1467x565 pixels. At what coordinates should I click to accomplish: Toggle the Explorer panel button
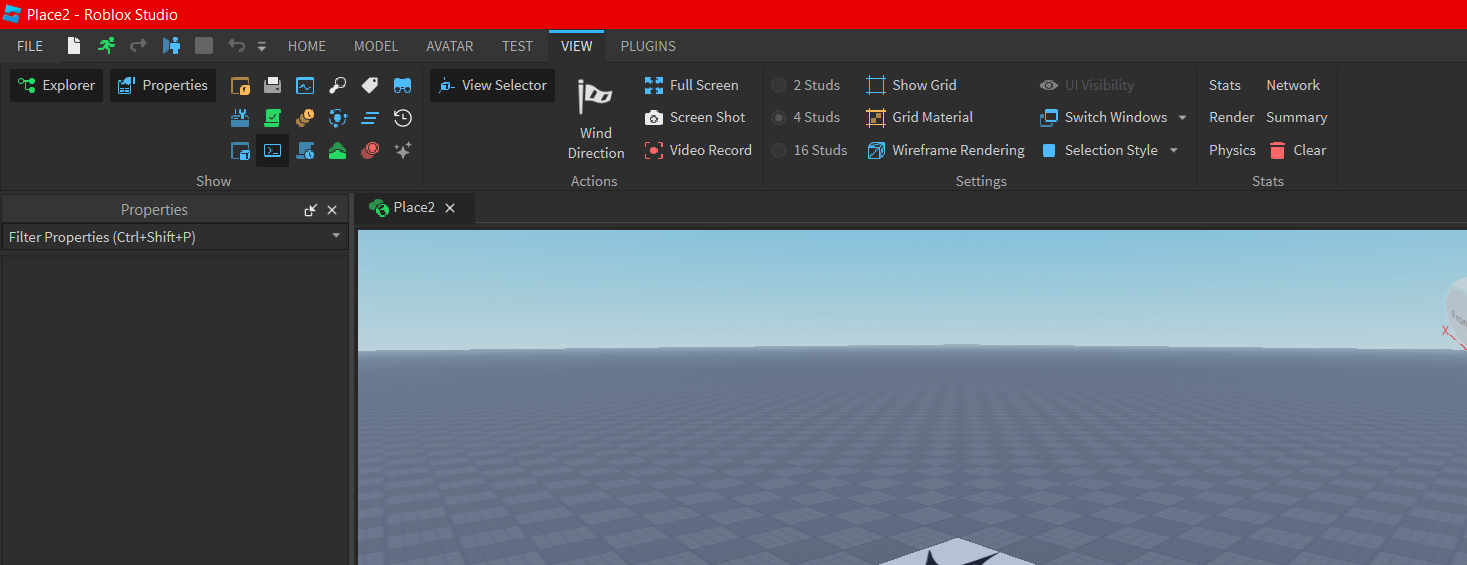point(57,85)
